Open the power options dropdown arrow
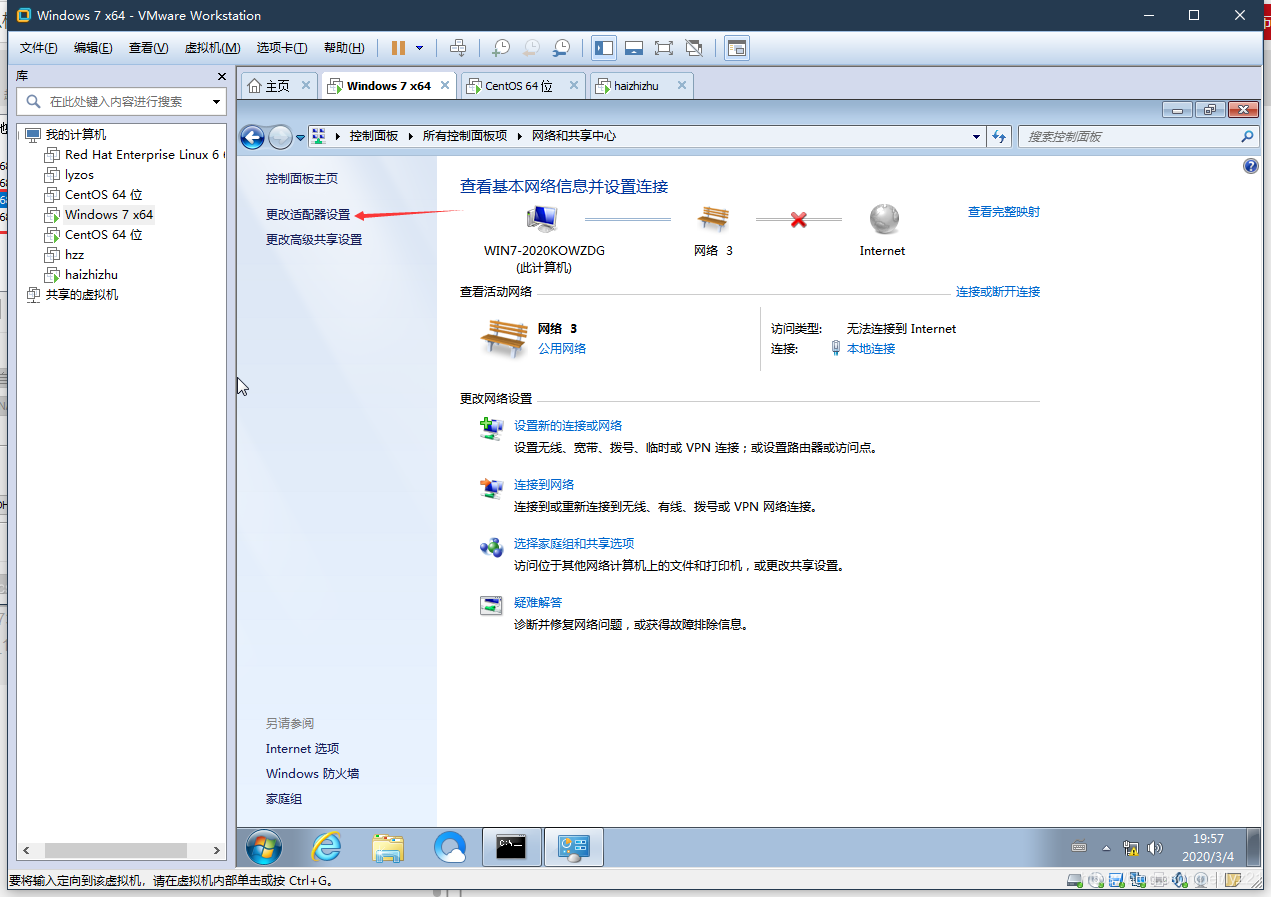 (x=419, y=47)
